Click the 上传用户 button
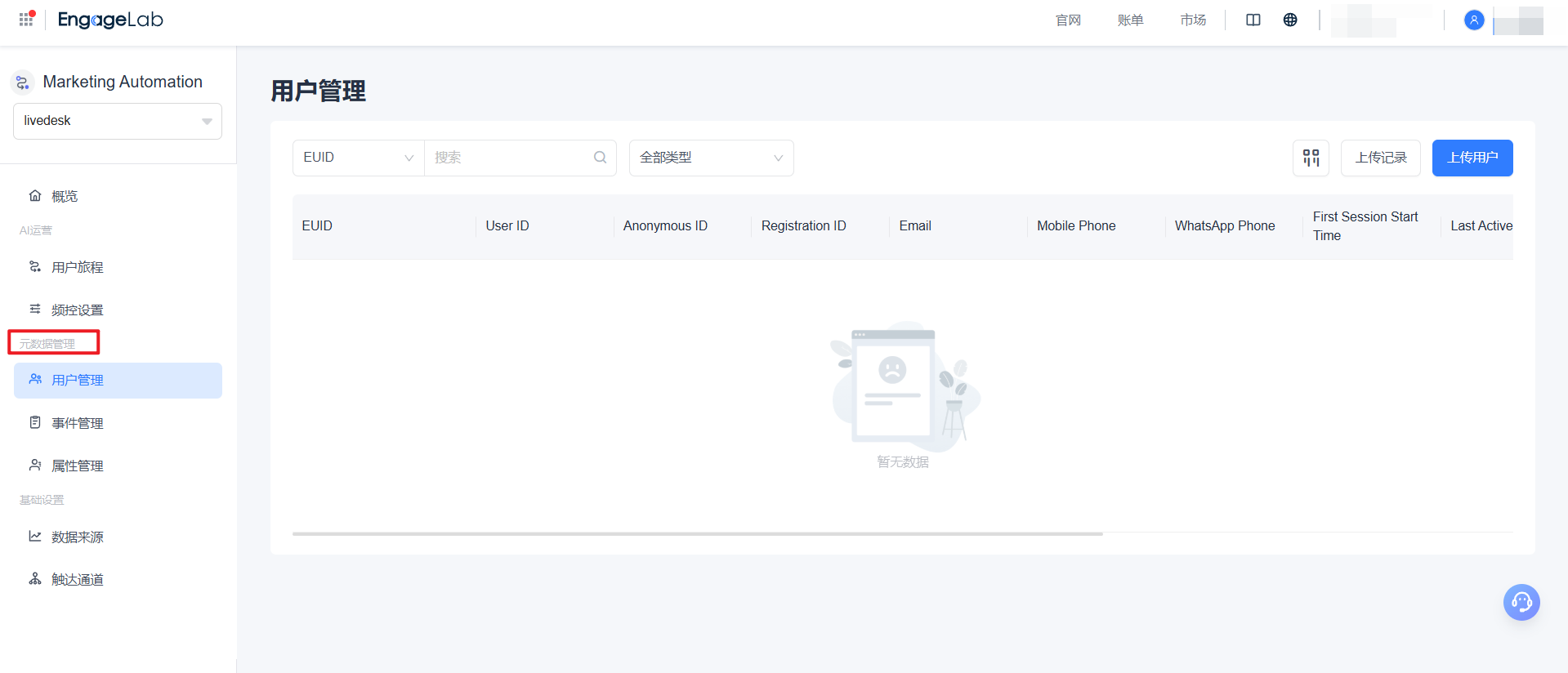The image size is (1568, 673). point(1472,158)
